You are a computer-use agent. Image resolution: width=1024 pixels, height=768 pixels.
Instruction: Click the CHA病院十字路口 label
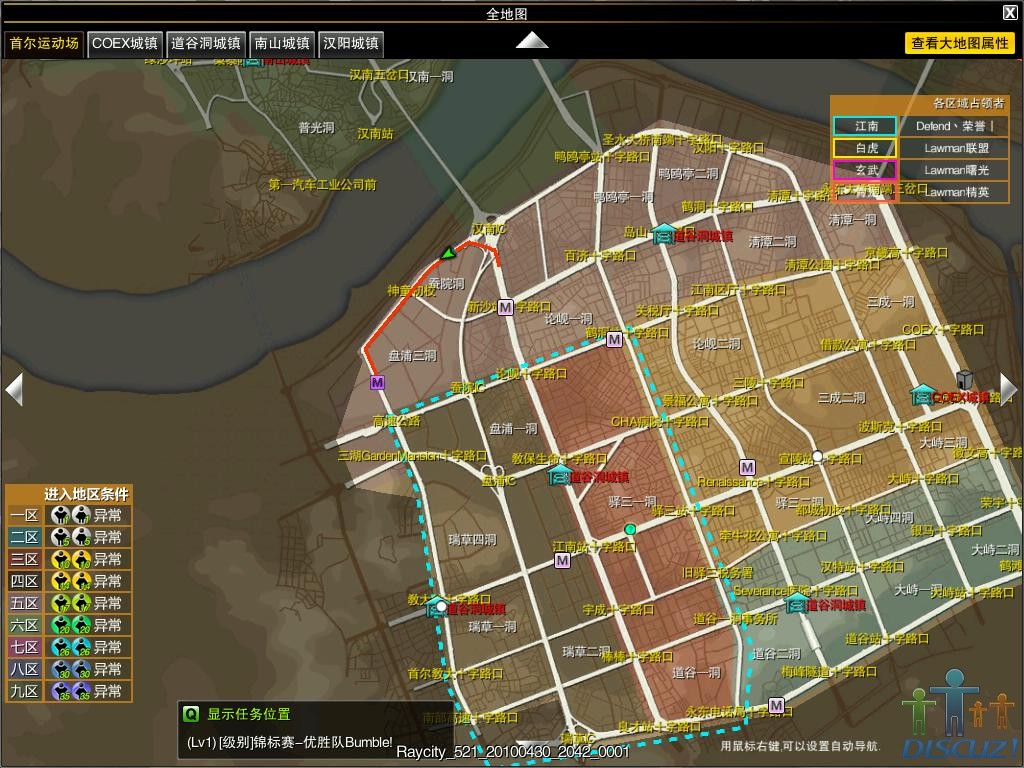pos(660,422)
